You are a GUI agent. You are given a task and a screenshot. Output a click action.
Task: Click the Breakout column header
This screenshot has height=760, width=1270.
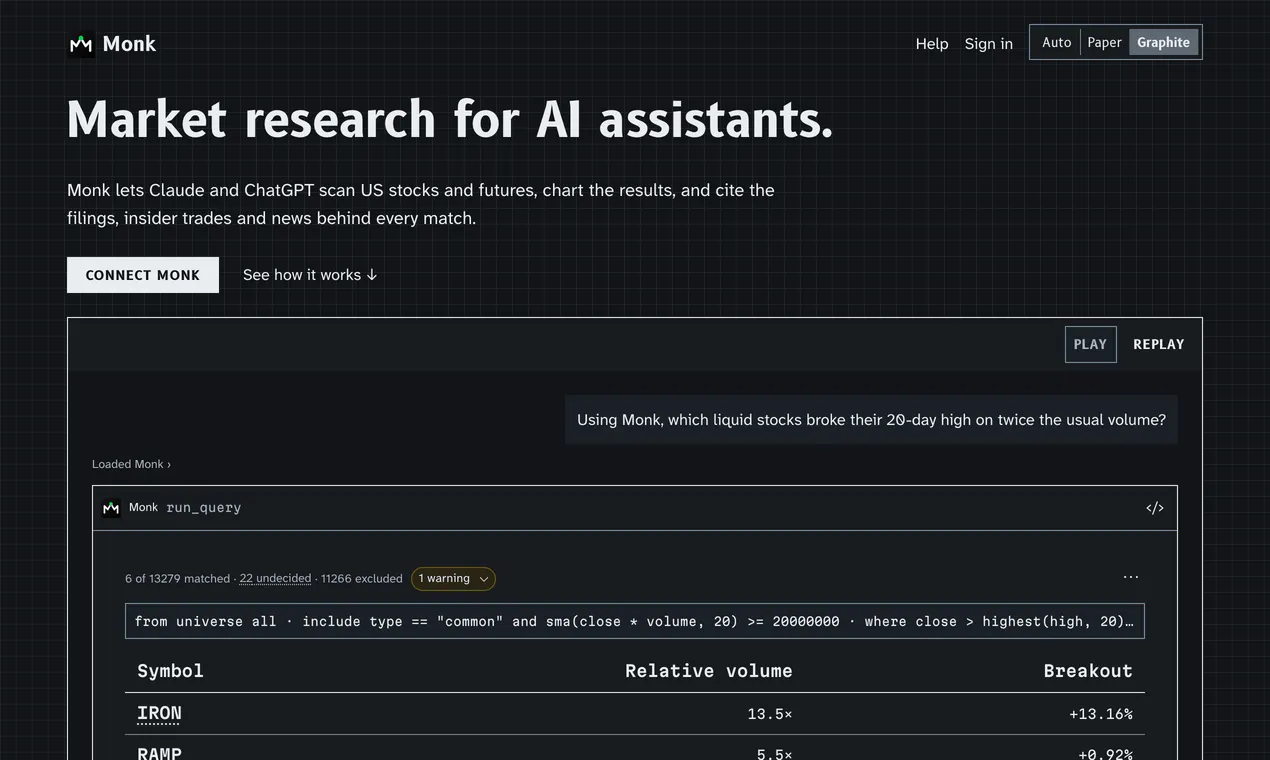[1088, 671]
